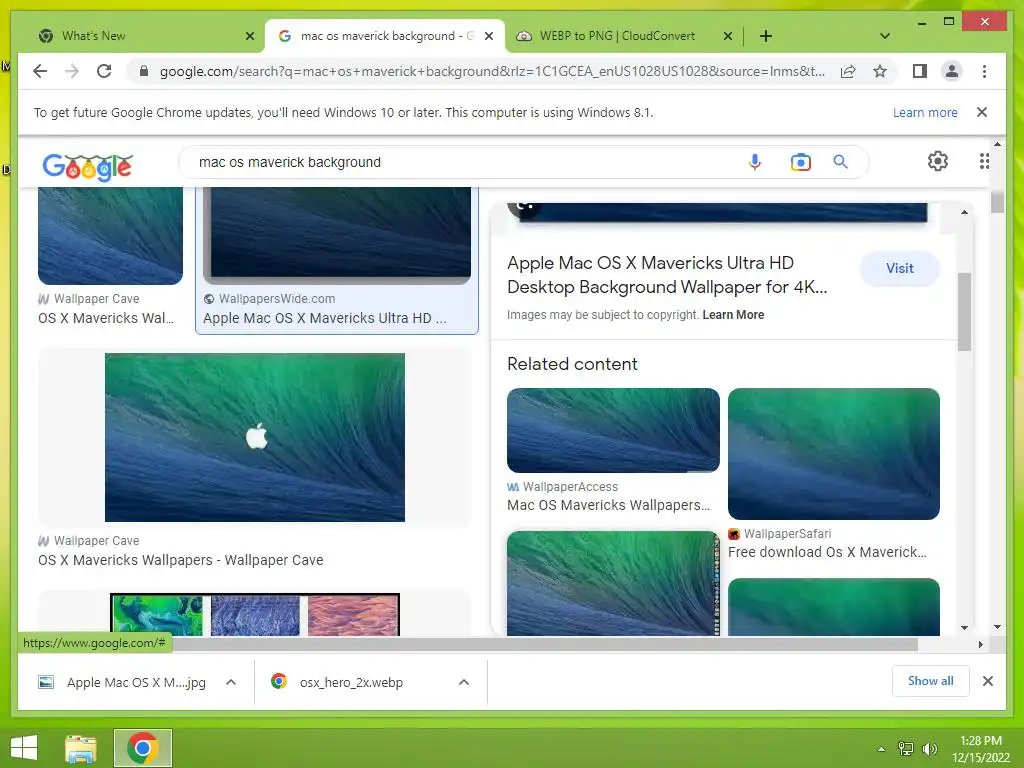1024x768 pixels.
Task: Open Google quick settings gear
Action: 938,161
